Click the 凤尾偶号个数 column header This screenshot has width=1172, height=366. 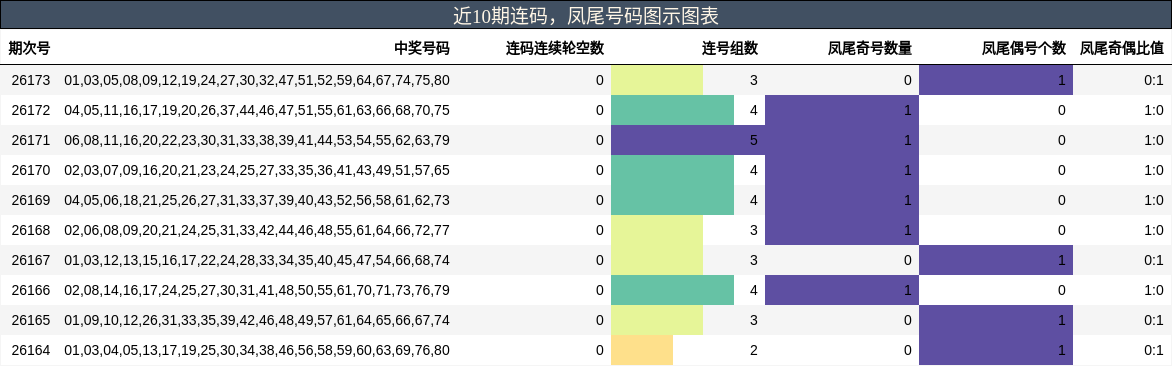(x=1023, y=49)
